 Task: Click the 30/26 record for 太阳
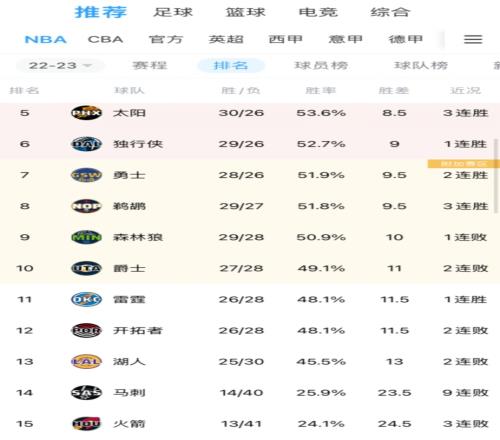241,113
